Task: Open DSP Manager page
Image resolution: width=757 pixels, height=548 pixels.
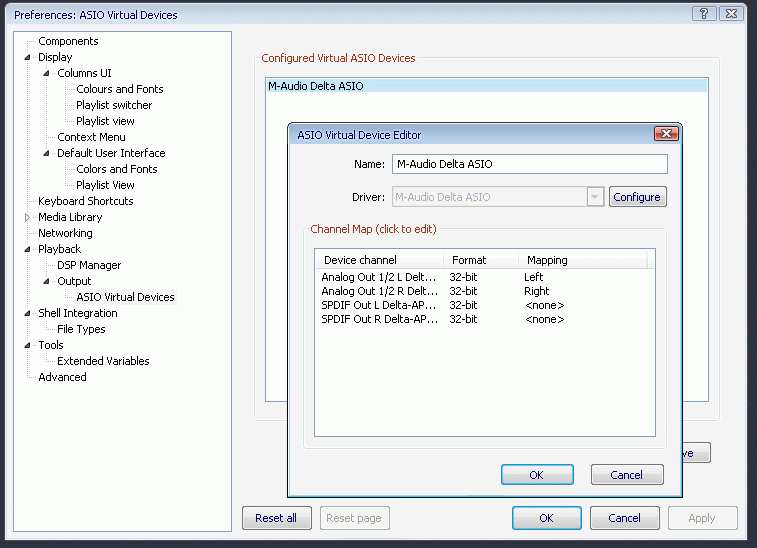Action: coord(89,265)
